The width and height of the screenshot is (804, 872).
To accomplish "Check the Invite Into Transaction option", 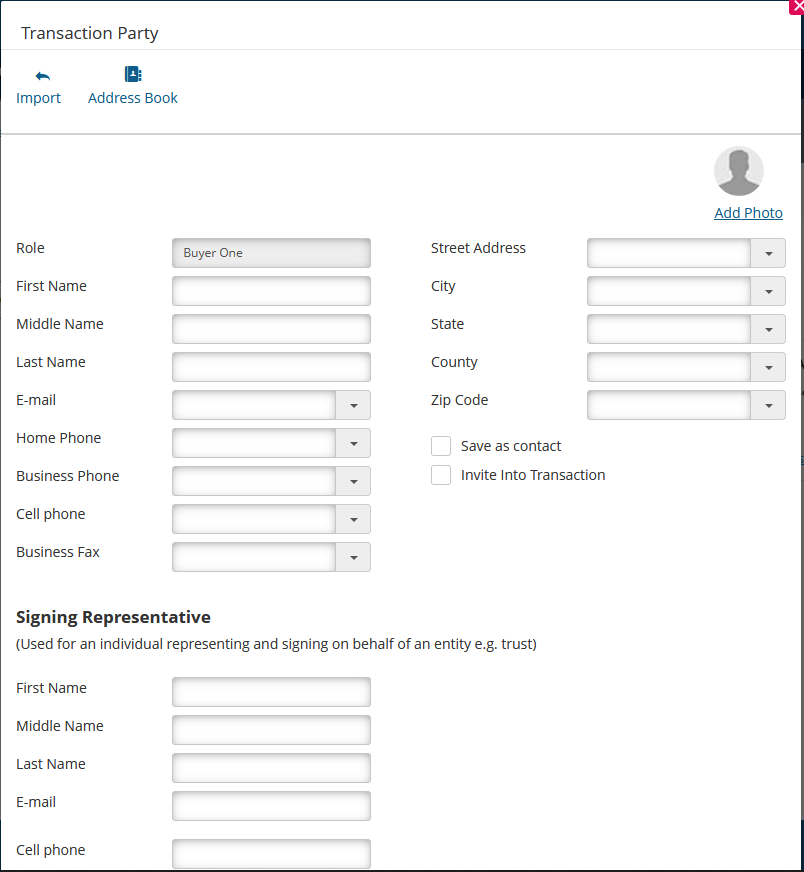I will (x=441, y=475).
